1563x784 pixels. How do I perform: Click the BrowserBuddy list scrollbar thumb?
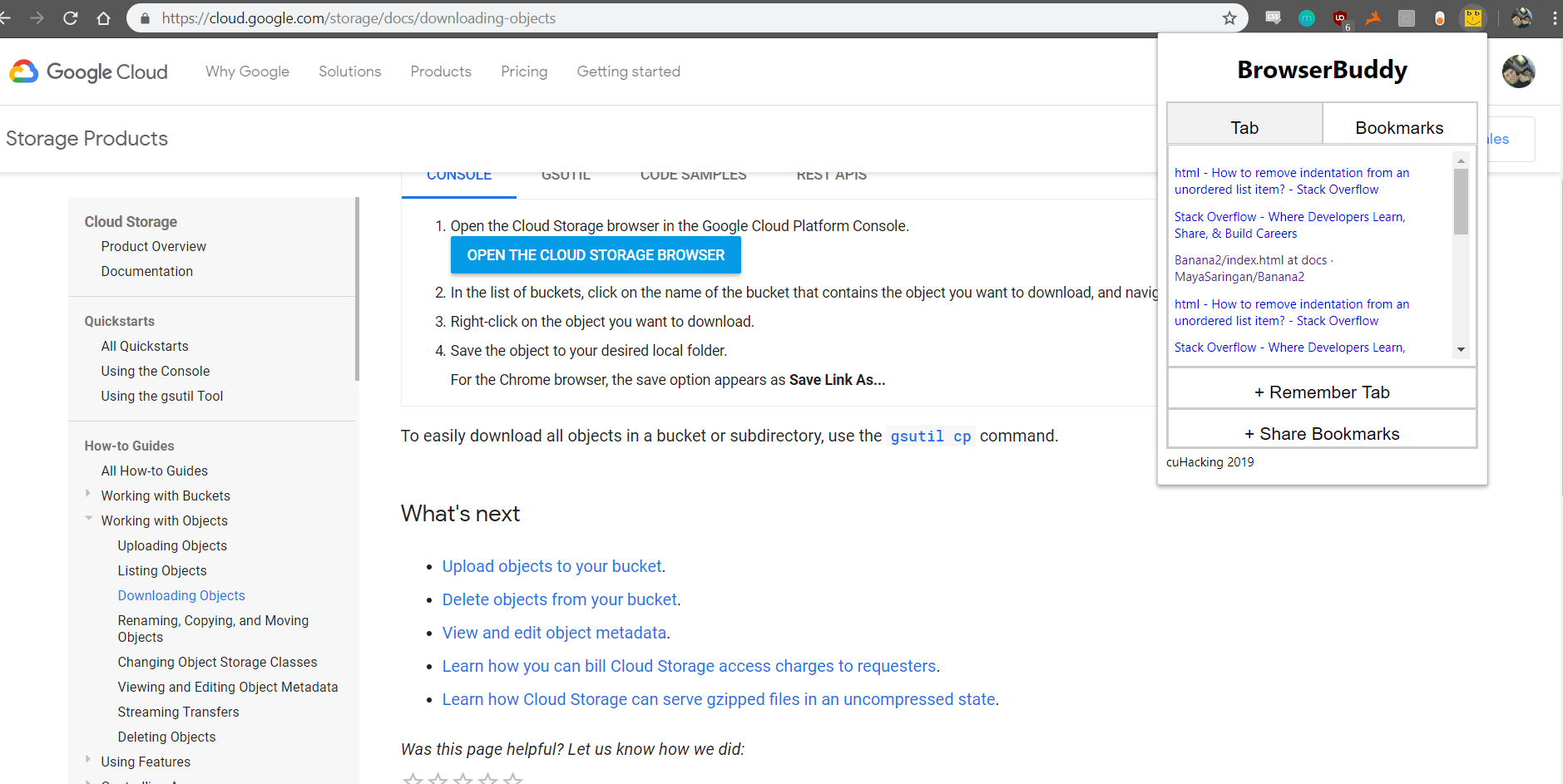coord(1461,201)
